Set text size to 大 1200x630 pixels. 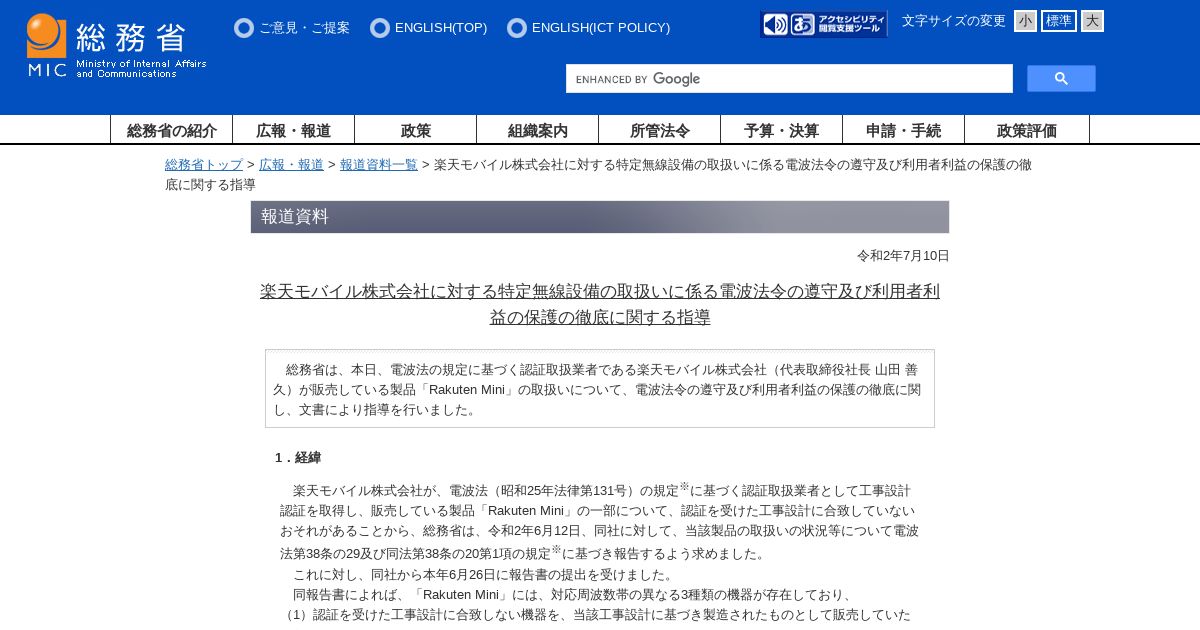1092,21
